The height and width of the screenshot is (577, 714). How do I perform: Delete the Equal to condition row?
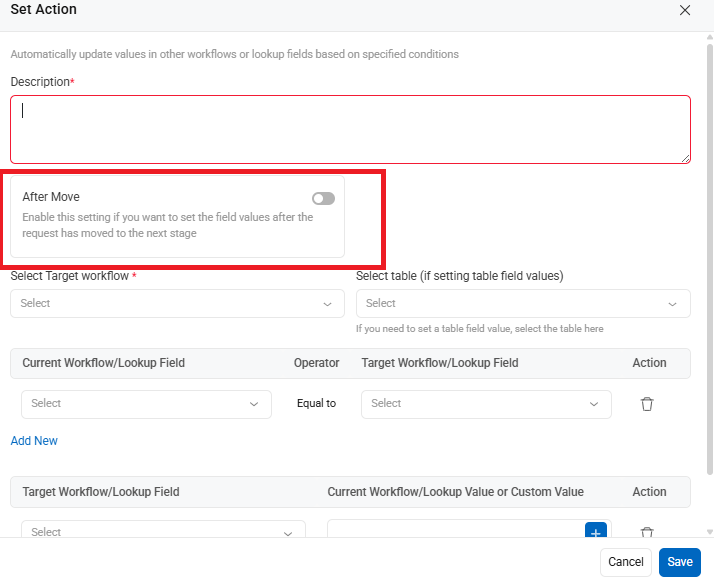click(647, 404)
